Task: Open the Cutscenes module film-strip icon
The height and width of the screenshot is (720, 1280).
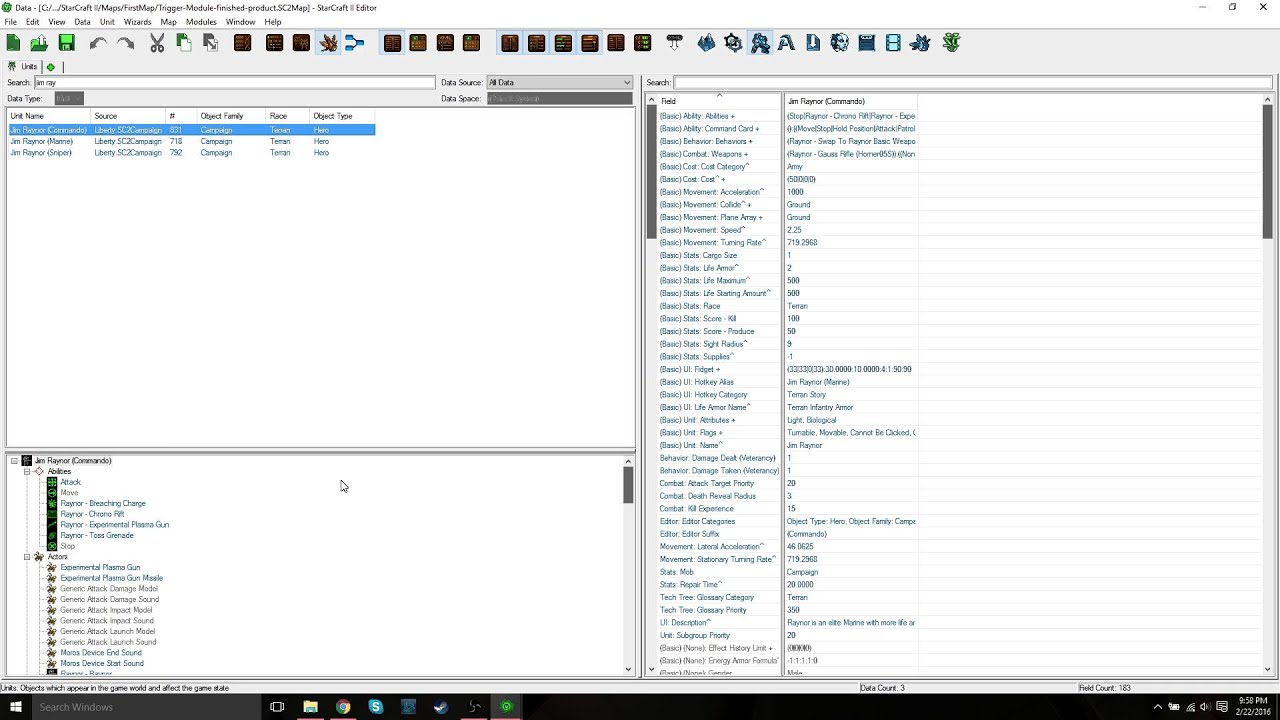Action: click(893, 43)
